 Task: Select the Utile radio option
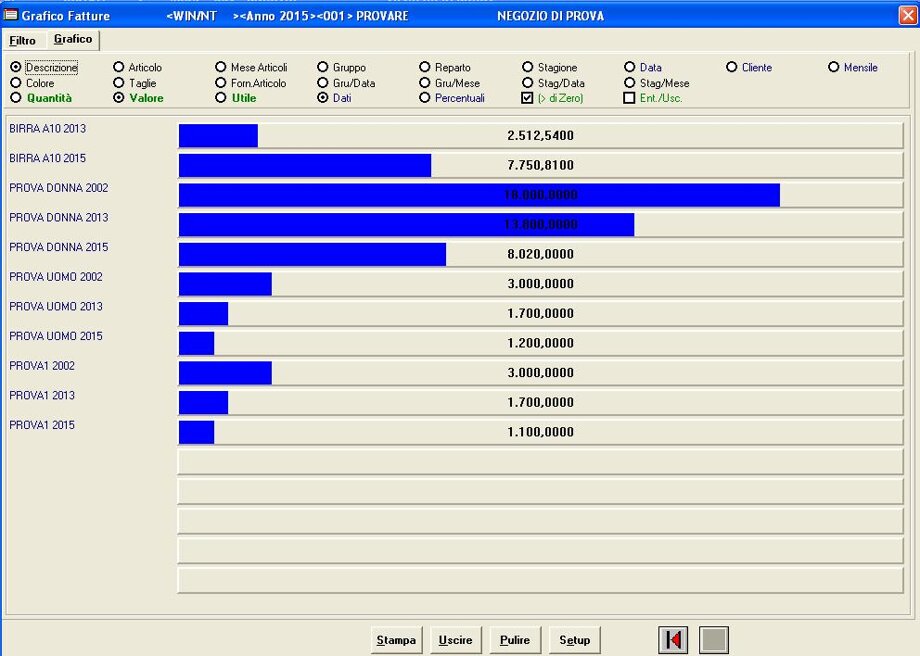click(221, 98)
